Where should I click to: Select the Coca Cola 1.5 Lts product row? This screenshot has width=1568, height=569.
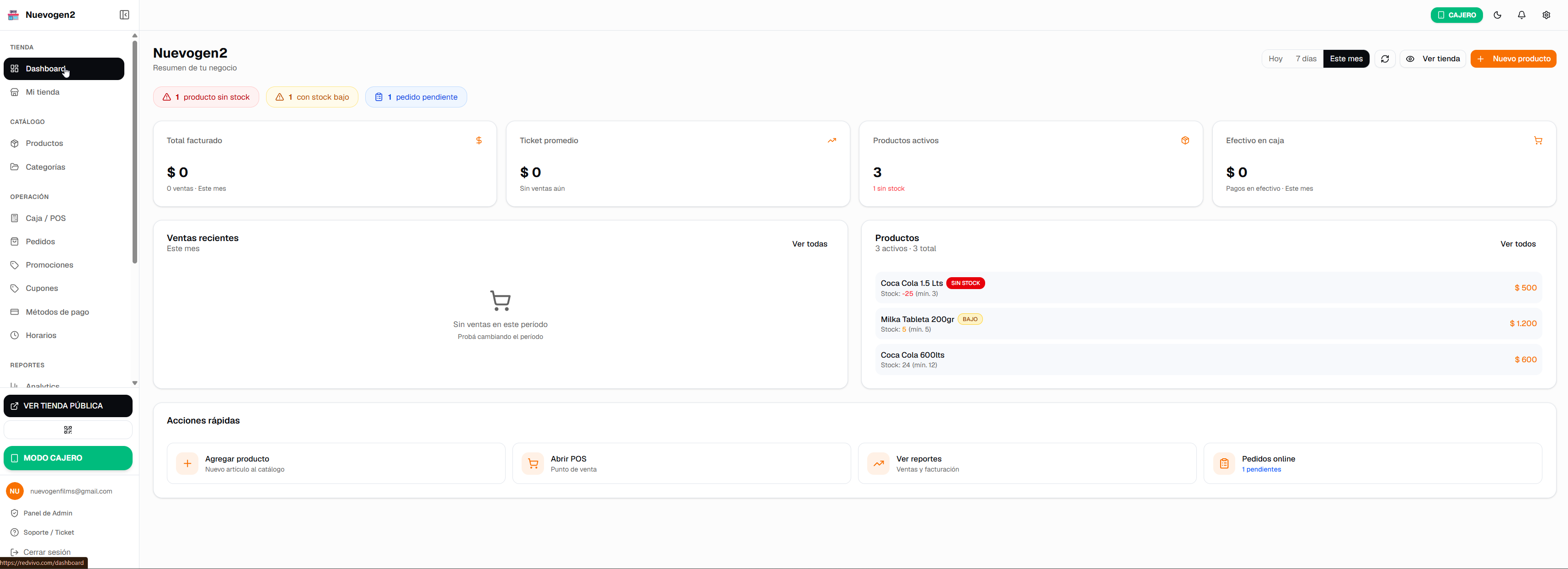point(1208,288)
